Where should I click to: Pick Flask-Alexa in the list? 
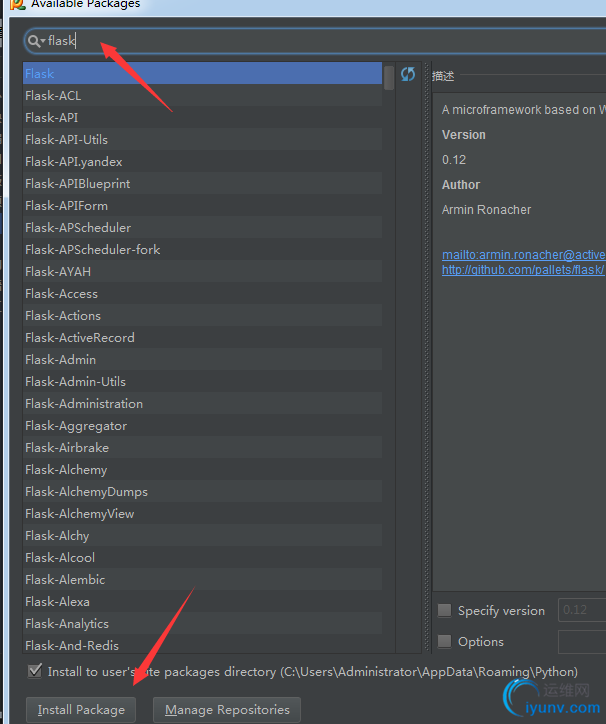pyautogui.click(x=202, y=602)
